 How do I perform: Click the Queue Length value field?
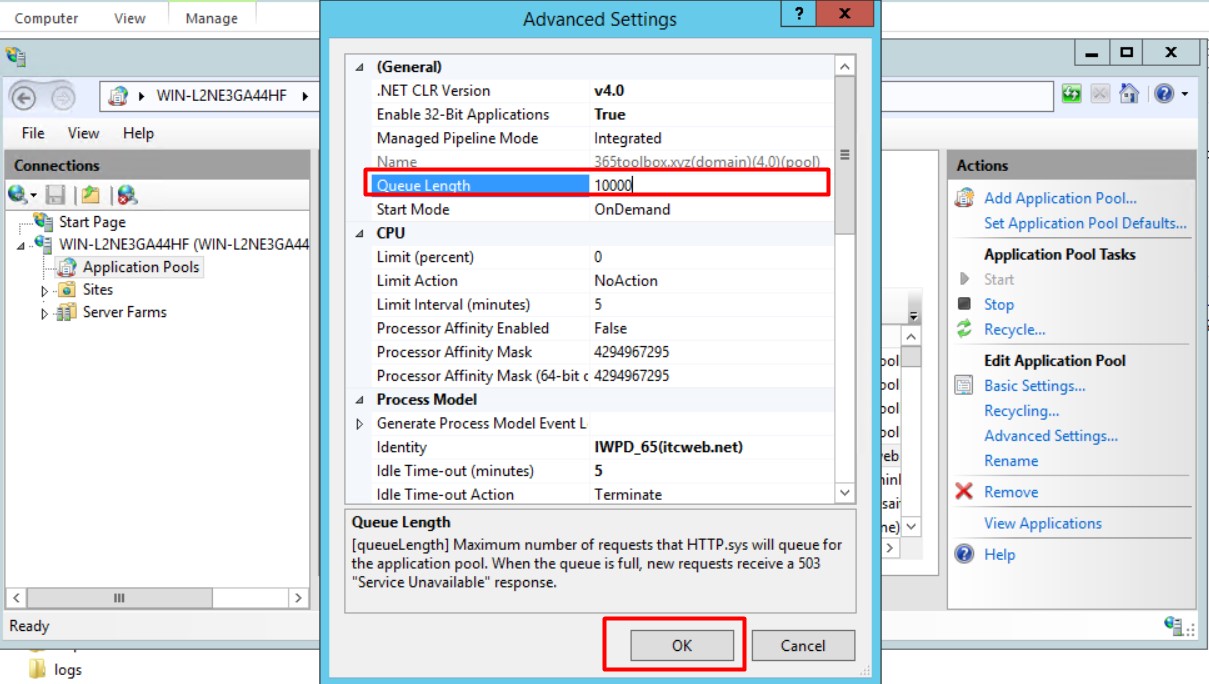708,185
